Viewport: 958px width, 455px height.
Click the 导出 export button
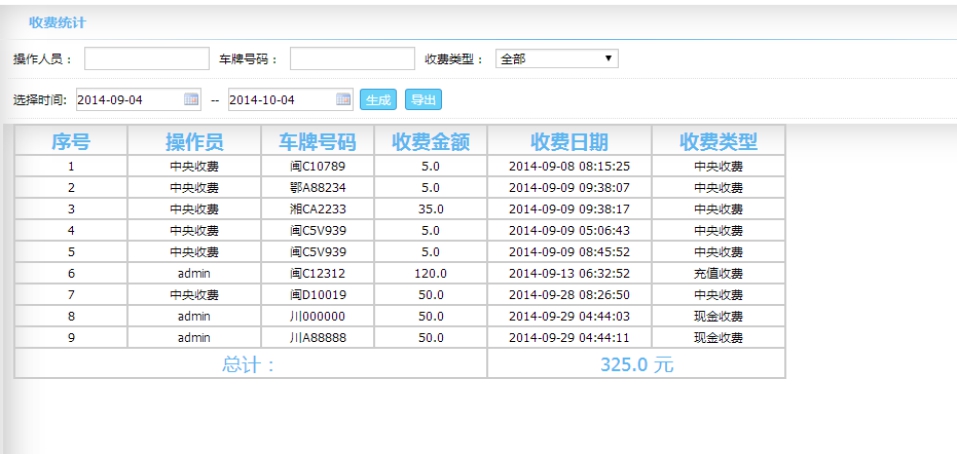coord(423,99)
